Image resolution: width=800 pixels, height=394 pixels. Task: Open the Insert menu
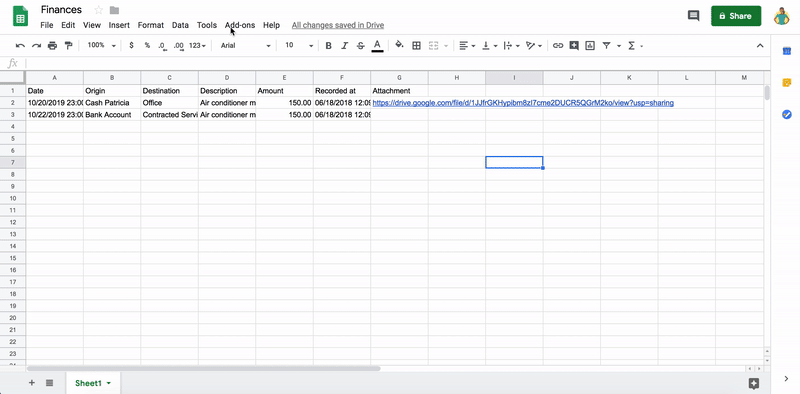119,25
